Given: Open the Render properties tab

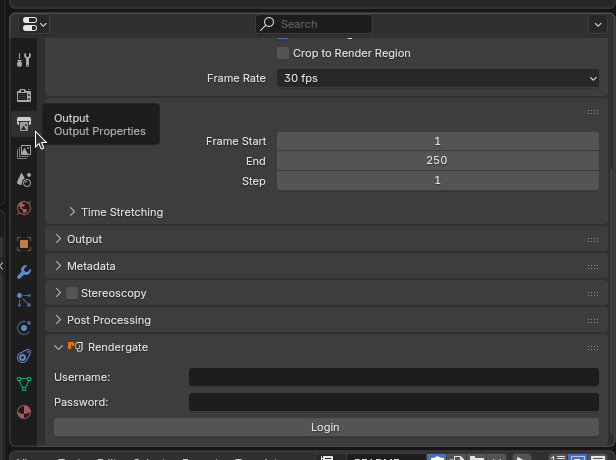Looking at the screenshot, I should [x=24, y=95].
